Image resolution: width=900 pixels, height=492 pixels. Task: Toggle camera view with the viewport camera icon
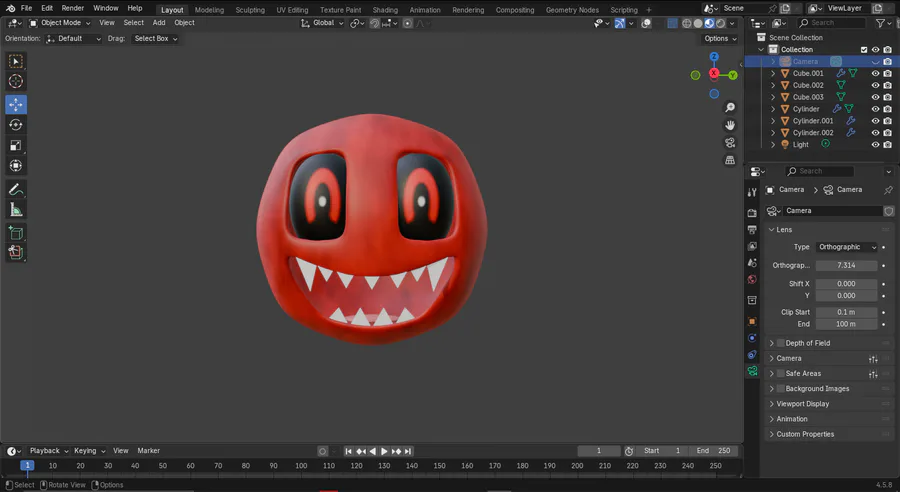pyautogui.click(x=730, y=143)
